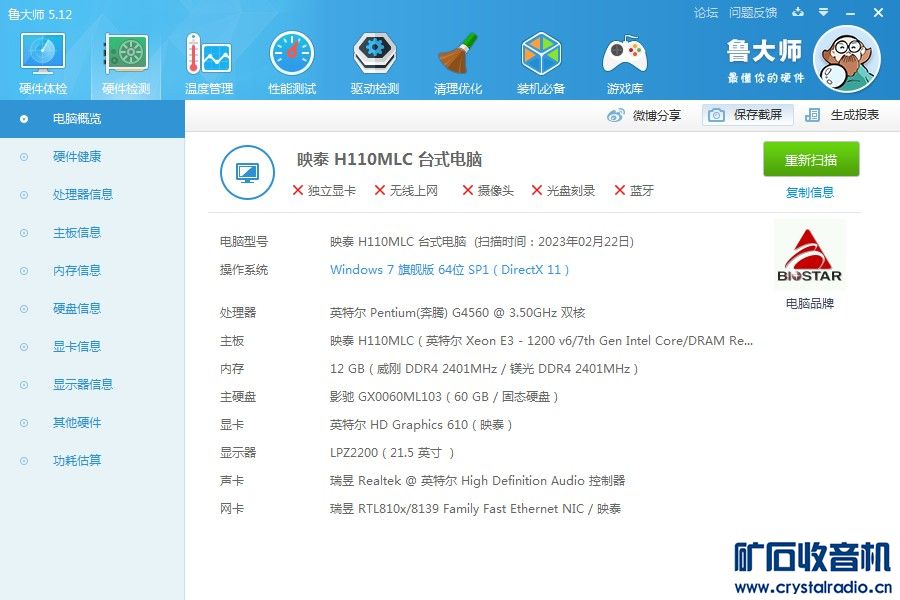Open 温度管理 temperature management

209,63
